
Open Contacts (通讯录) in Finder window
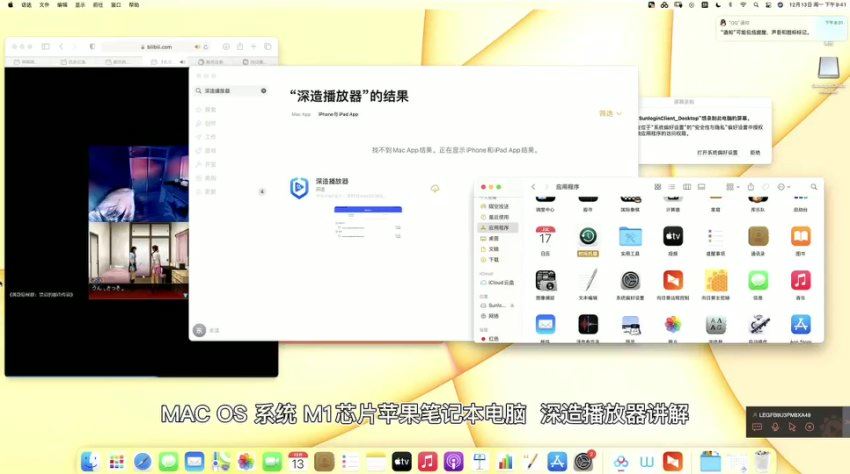point(758,236)
